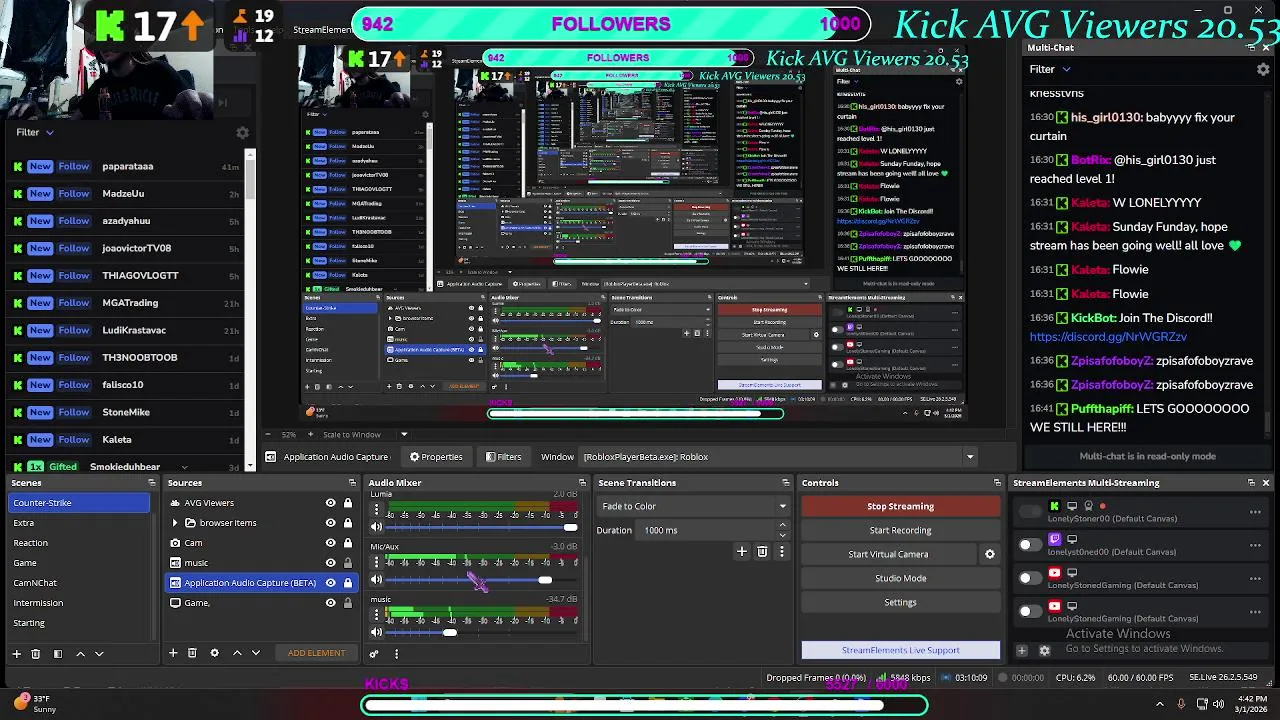Mute the Mic/Aux audio channel
The image size is (1280, 720).
pyautogui.click(x=377, y=580)
